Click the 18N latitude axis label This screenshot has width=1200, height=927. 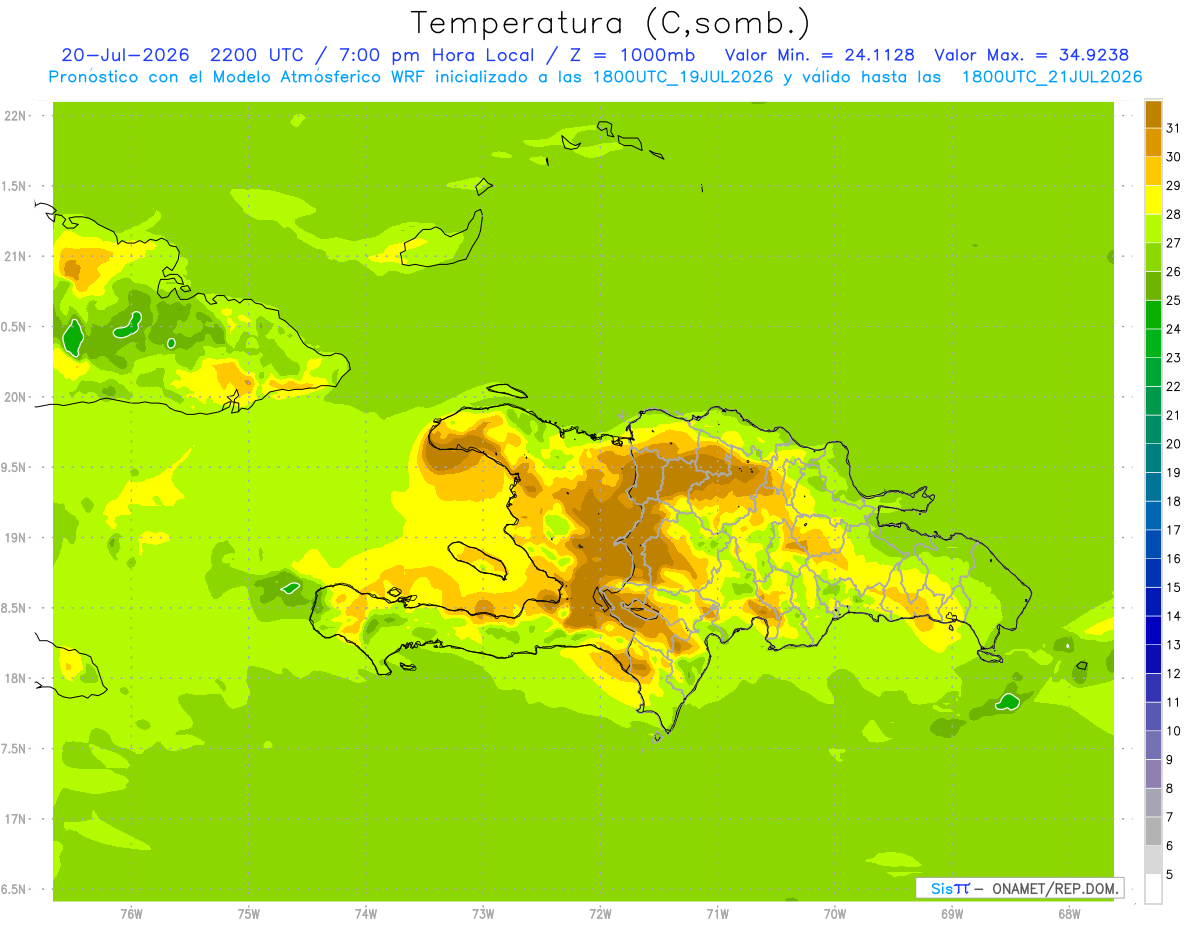point(15,678)
